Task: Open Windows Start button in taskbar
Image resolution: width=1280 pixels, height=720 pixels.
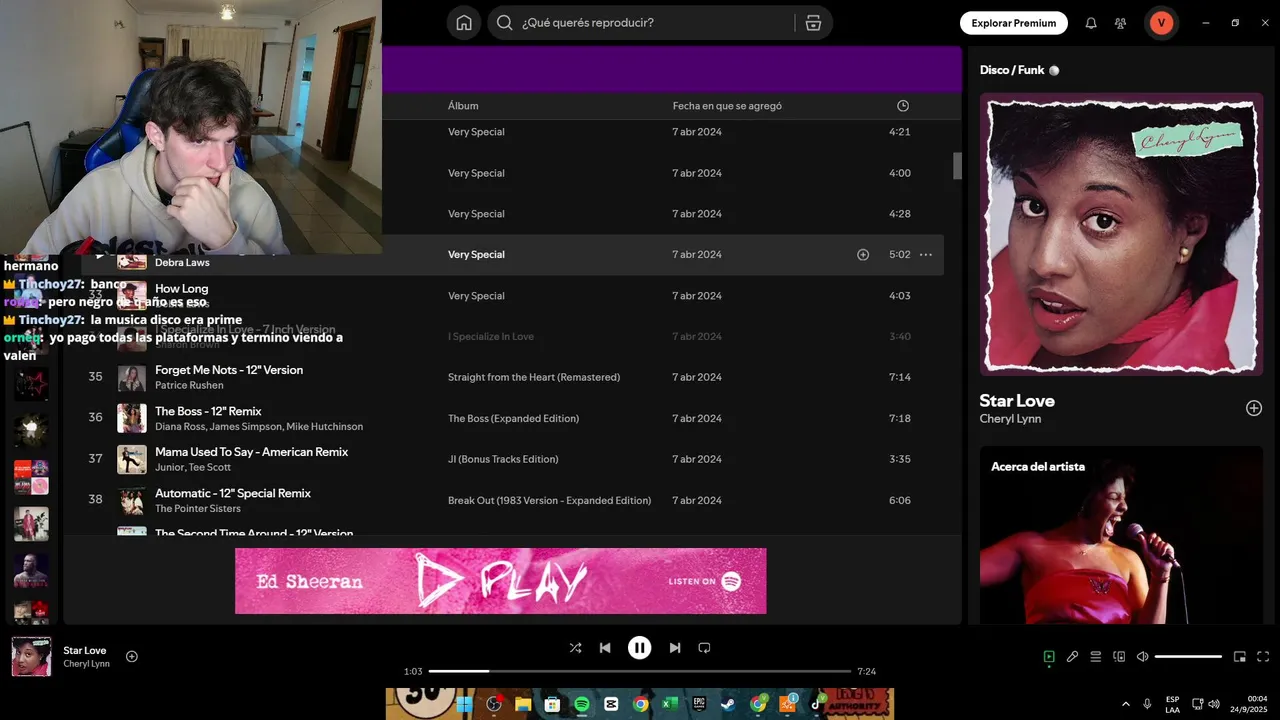Action: tap(465, 704)
